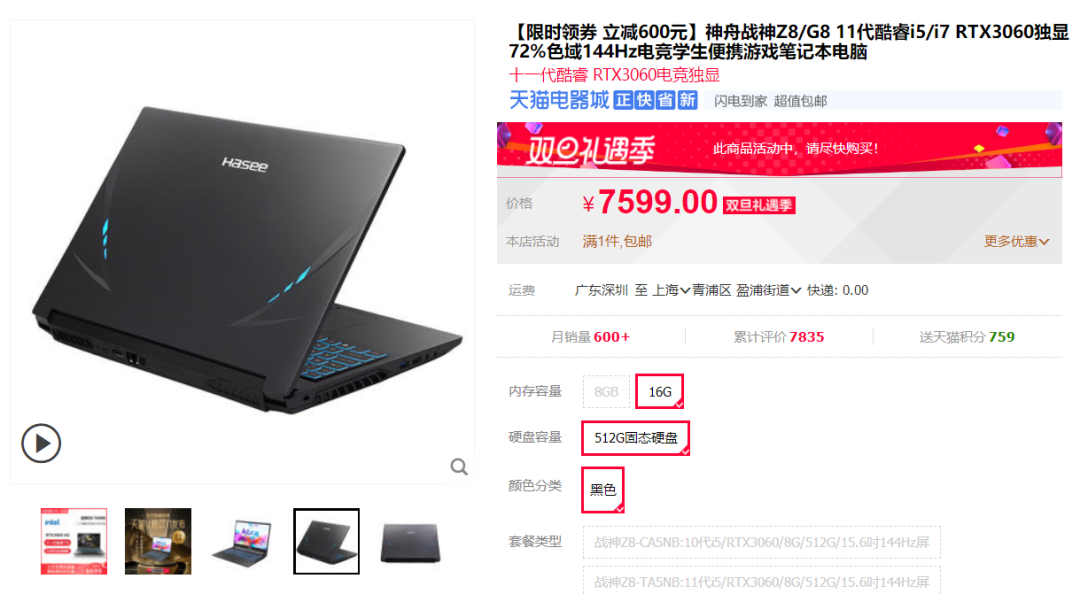Select package 战神Z8-CA5NB 10代i5
Screen dimensions: 1080x594
click(762, 542)
